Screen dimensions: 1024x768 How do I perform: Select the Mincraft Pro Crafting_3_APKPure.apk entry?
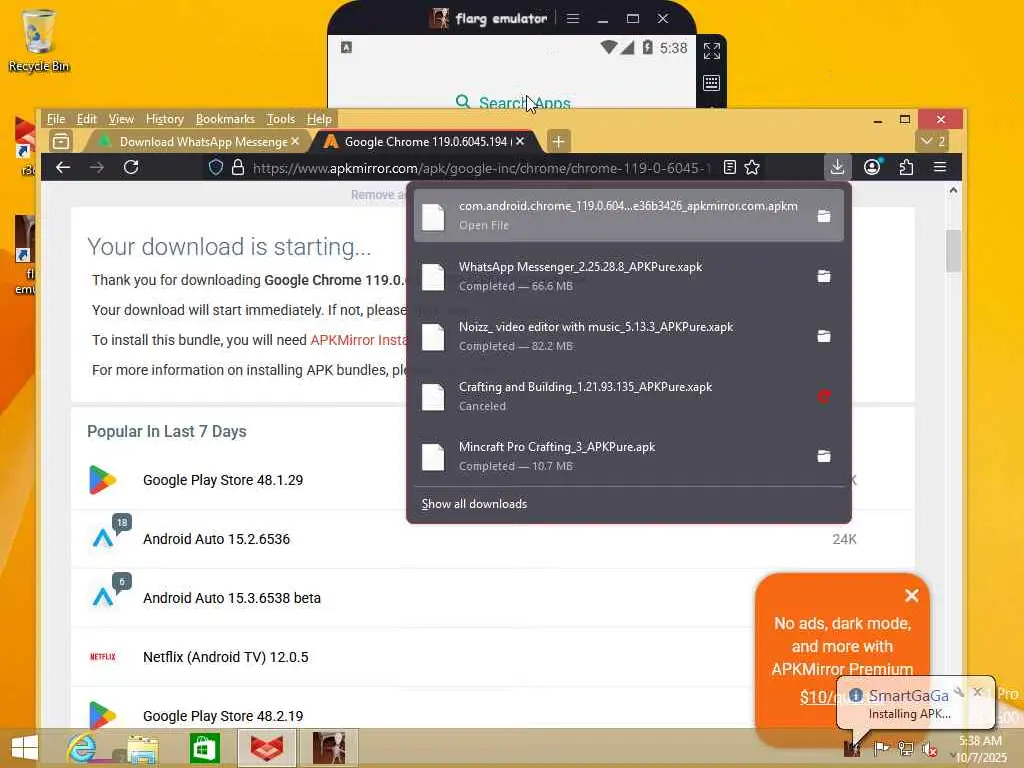(628, 456)
